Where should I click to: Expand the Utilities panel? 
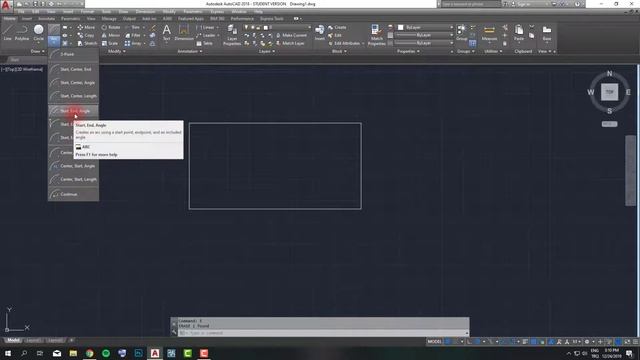pyautogui.click(x=493, y=51)
